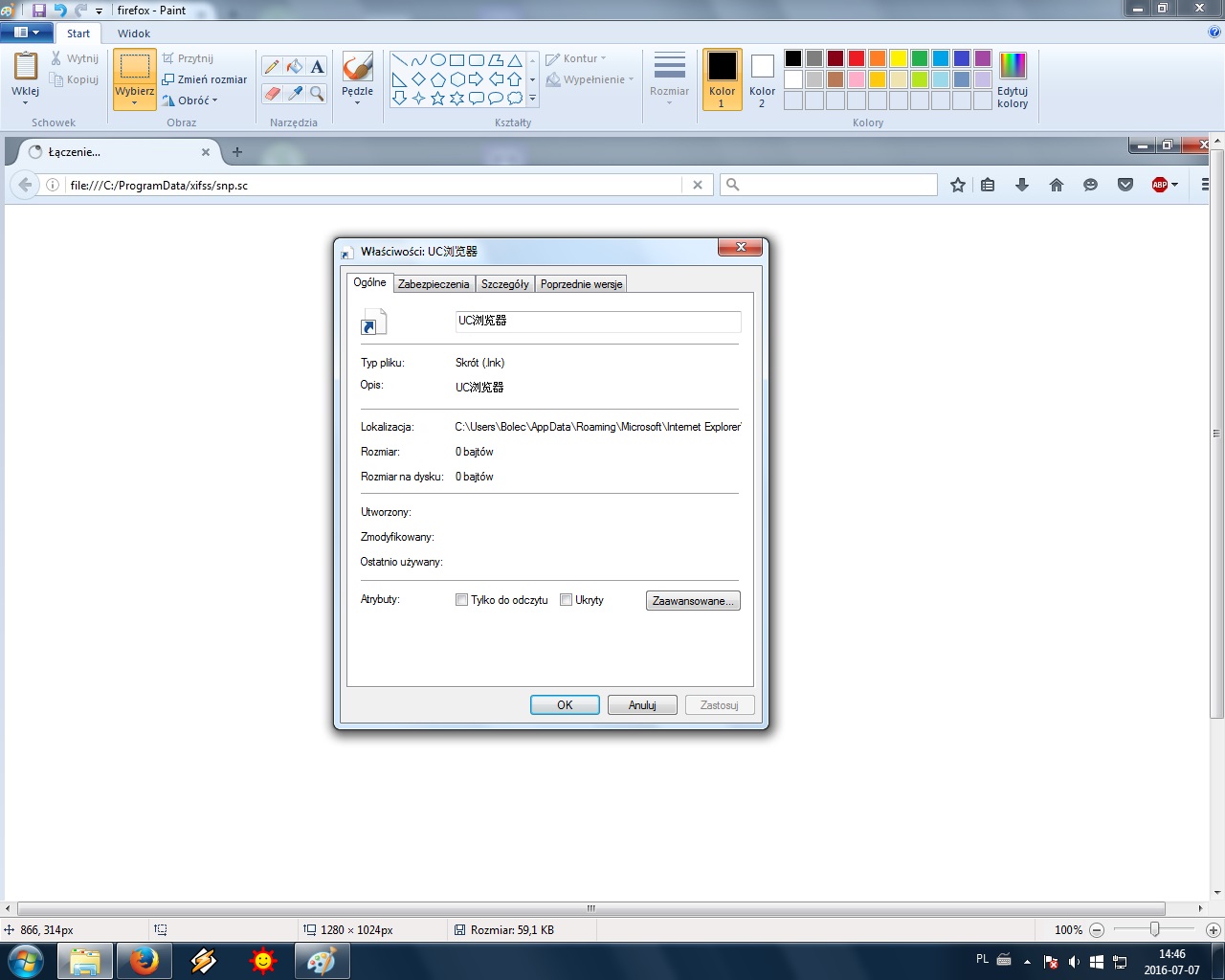Select the Text tool
Viewport: 1225px width, 980px height.
click(x=317, y=67)
